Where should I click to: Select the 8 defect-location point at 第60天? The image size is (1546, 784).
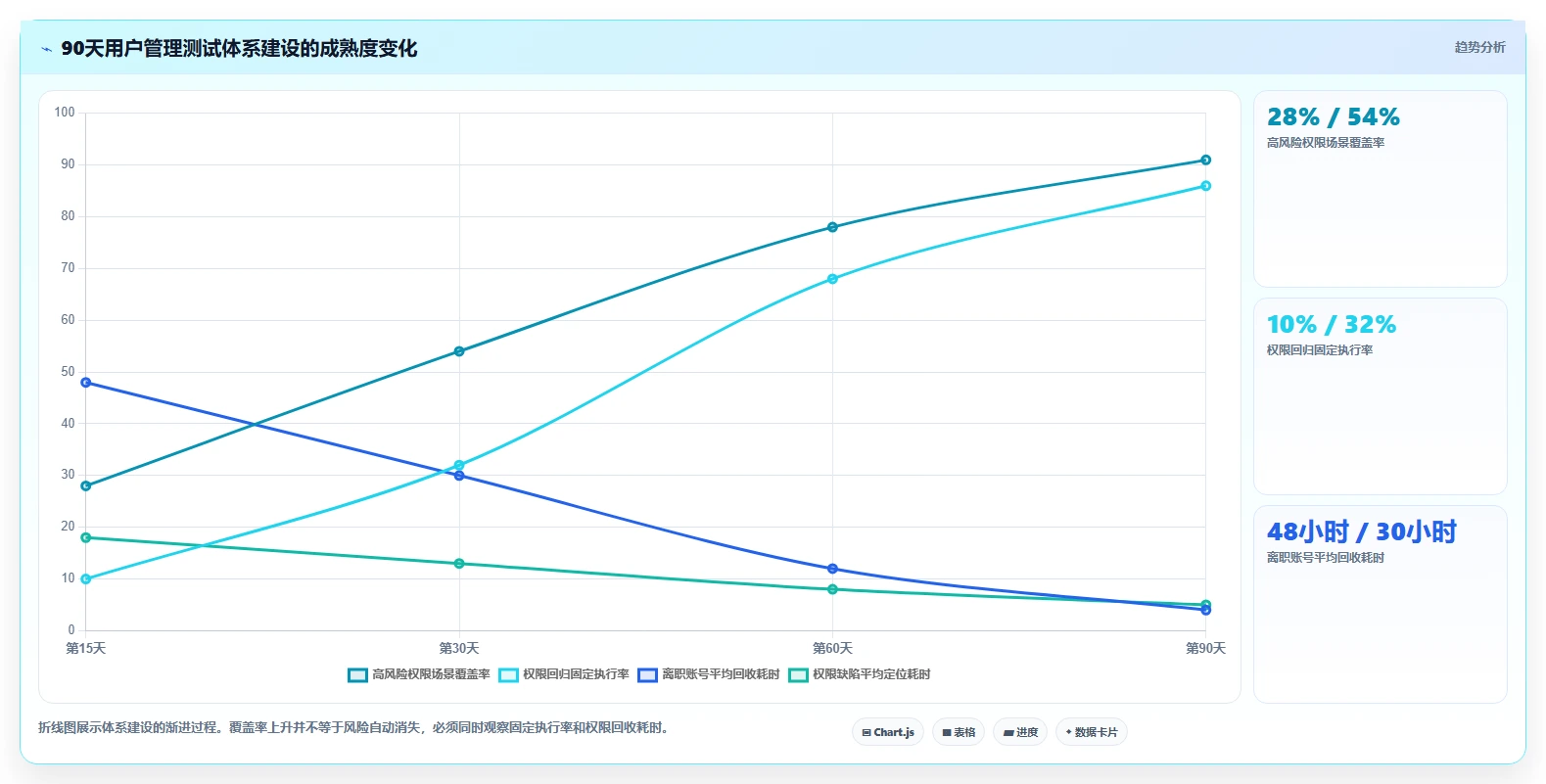(832, 589)
